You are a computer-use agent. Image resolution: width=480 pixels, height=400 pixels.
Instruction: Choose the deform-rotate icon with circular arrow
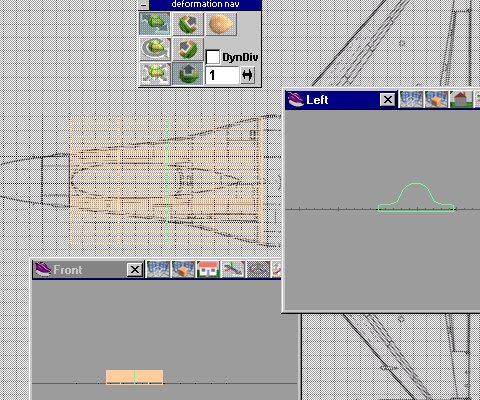tap(155, 49)
